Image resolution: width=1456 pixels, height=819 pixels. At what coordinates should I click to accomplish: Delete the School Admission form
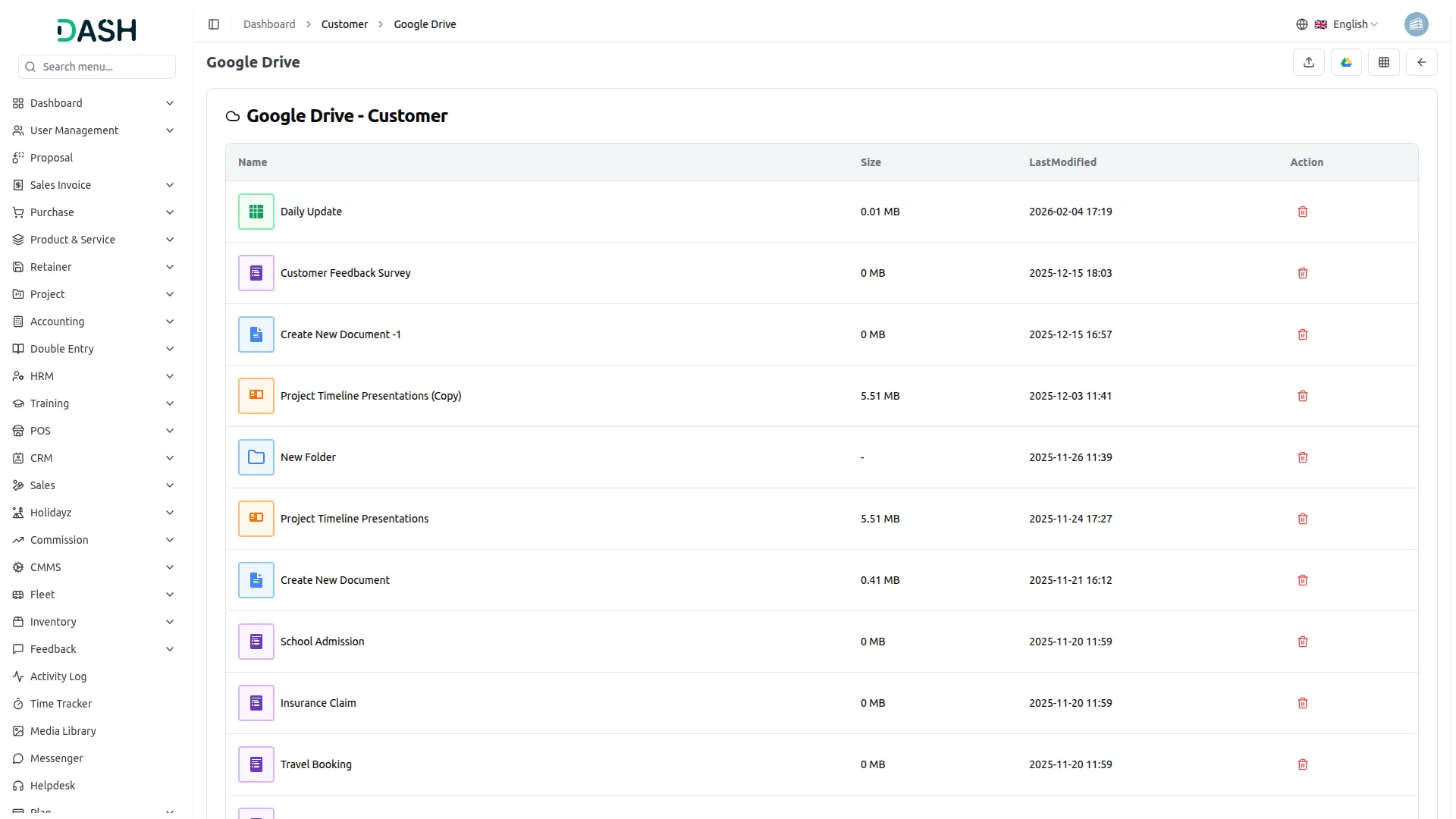(1303, 642)
